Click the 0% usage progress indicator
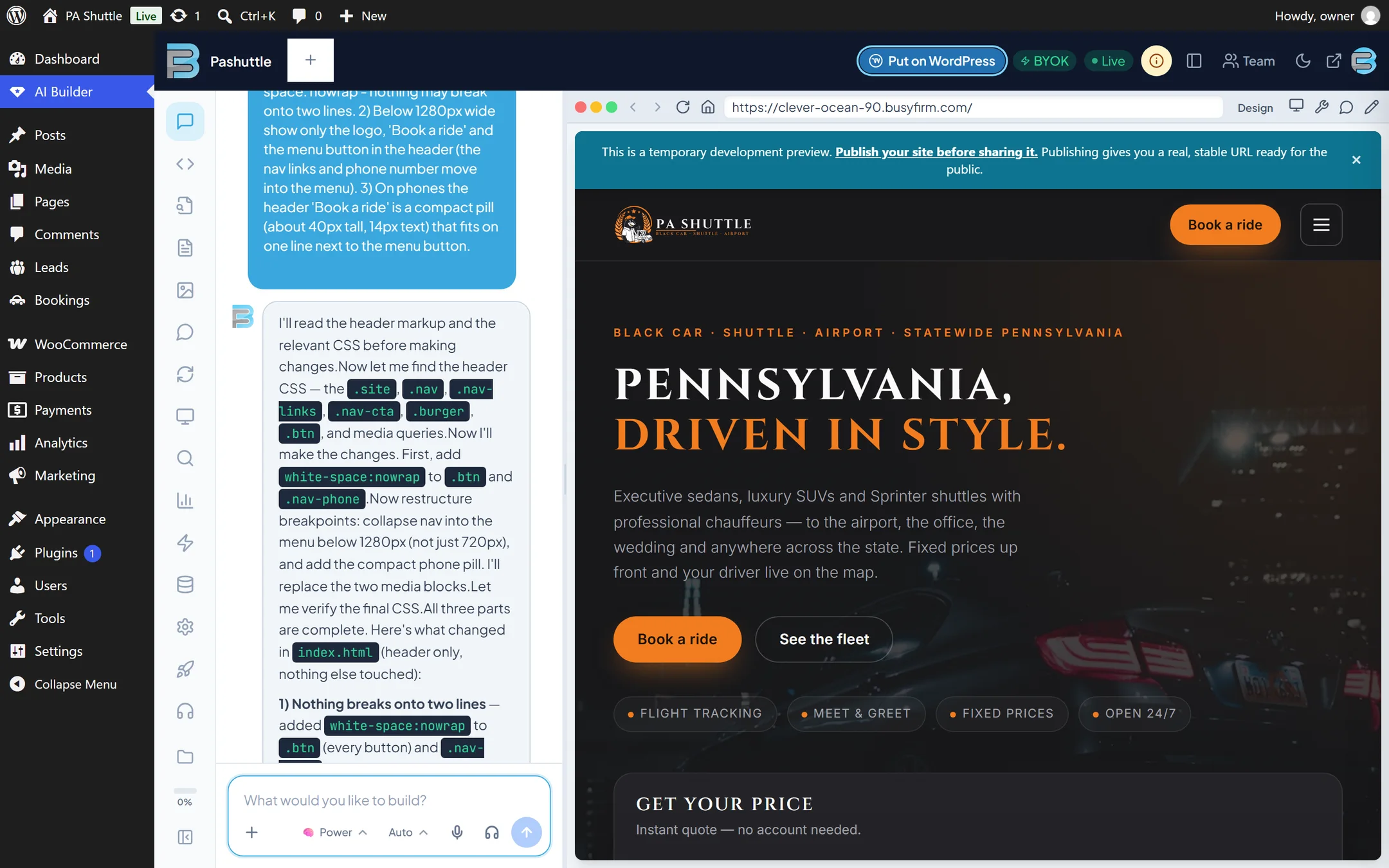Image resolution: width=1389 pixels, height=868 pixels. [x=185, y=797]
